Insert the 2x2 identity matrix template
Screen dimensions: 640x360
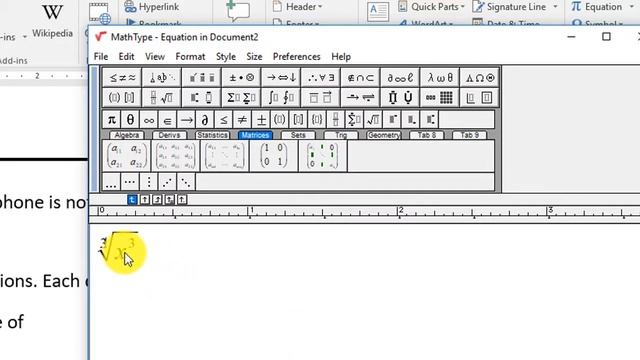273,156
